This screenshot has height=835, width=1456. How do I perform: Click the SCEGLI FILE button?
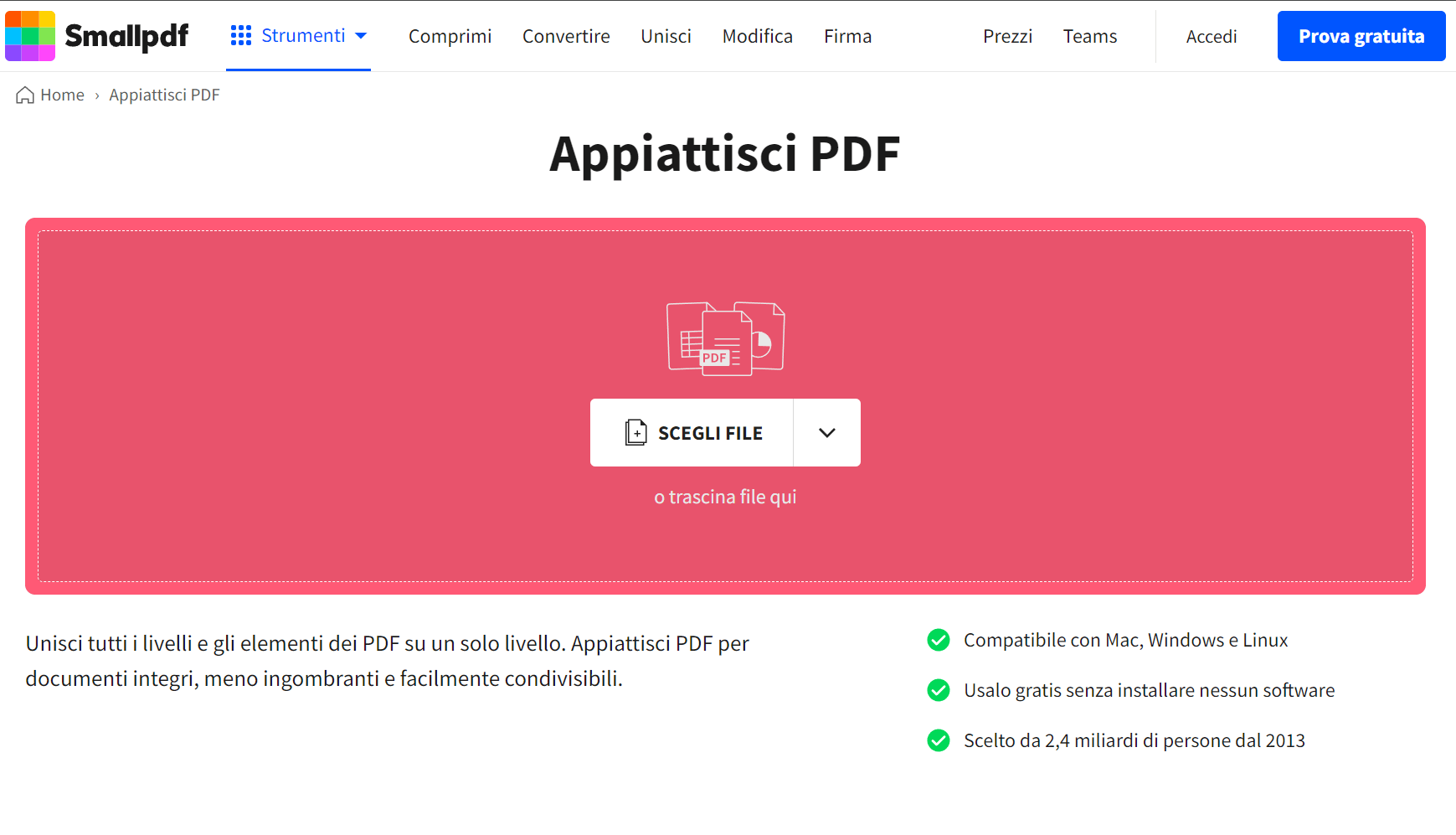click(x=692, y=432)
